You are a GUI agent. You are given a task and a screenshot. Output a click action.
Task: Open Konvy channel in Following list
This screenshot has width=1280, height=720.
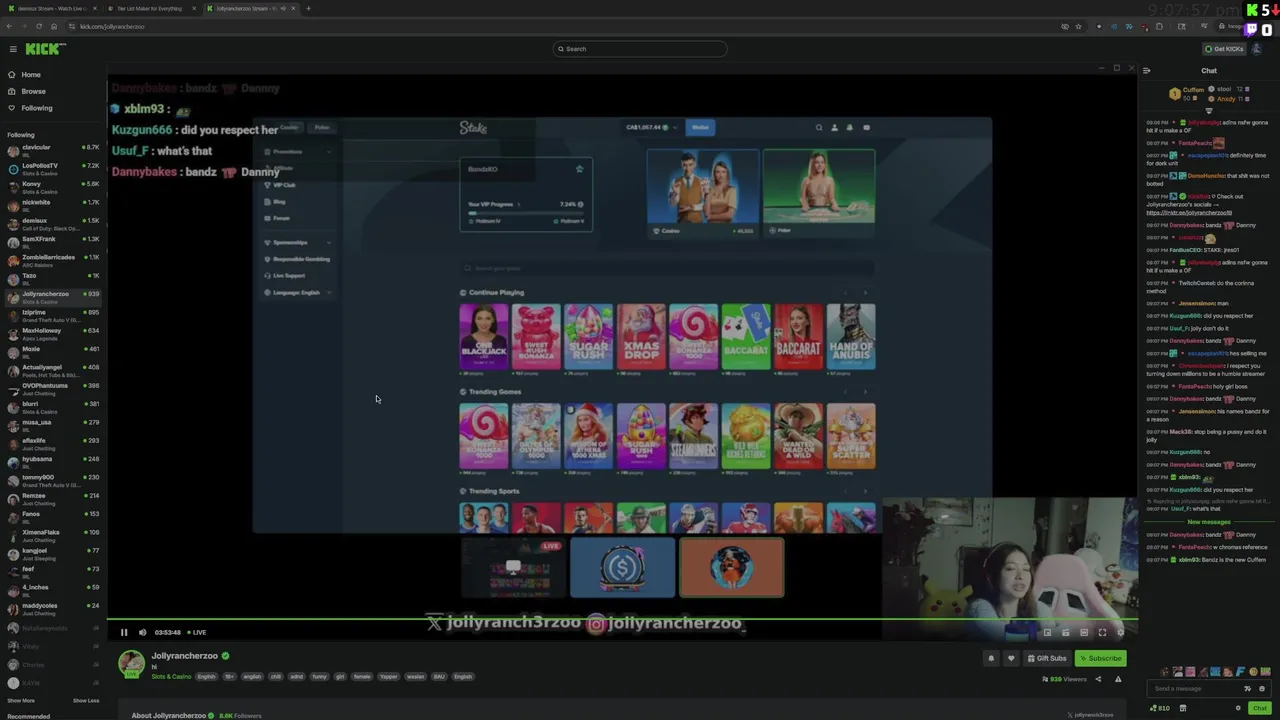54,187
